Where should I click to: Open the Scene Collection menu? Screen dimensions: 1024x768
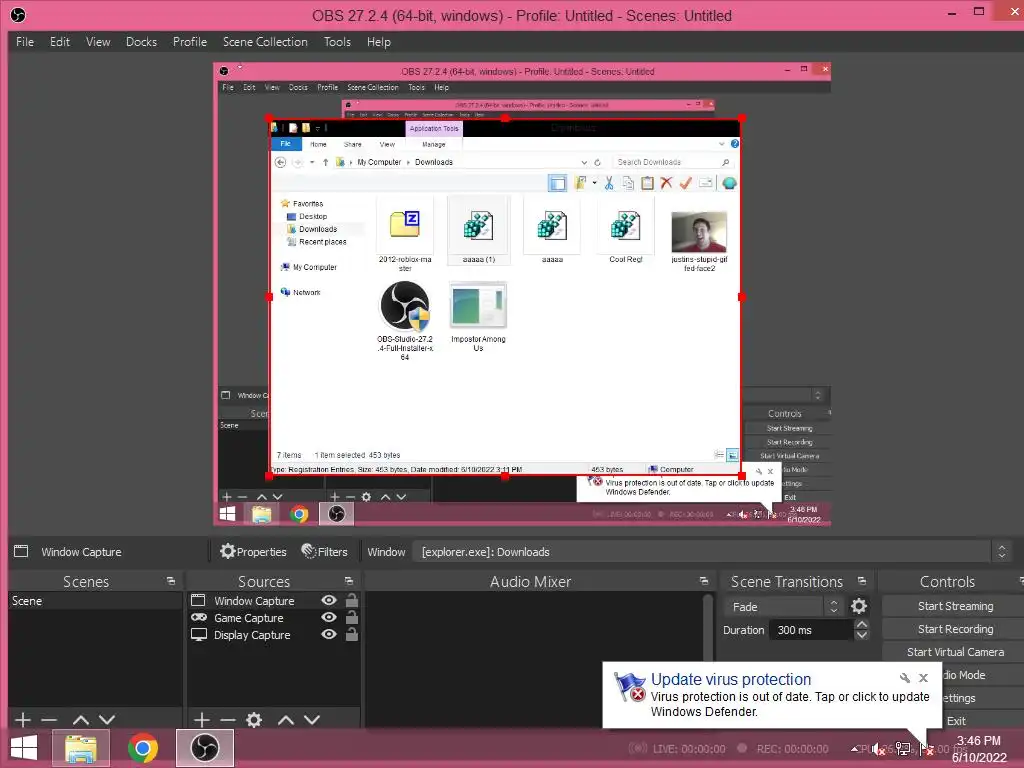coord(265,42)
